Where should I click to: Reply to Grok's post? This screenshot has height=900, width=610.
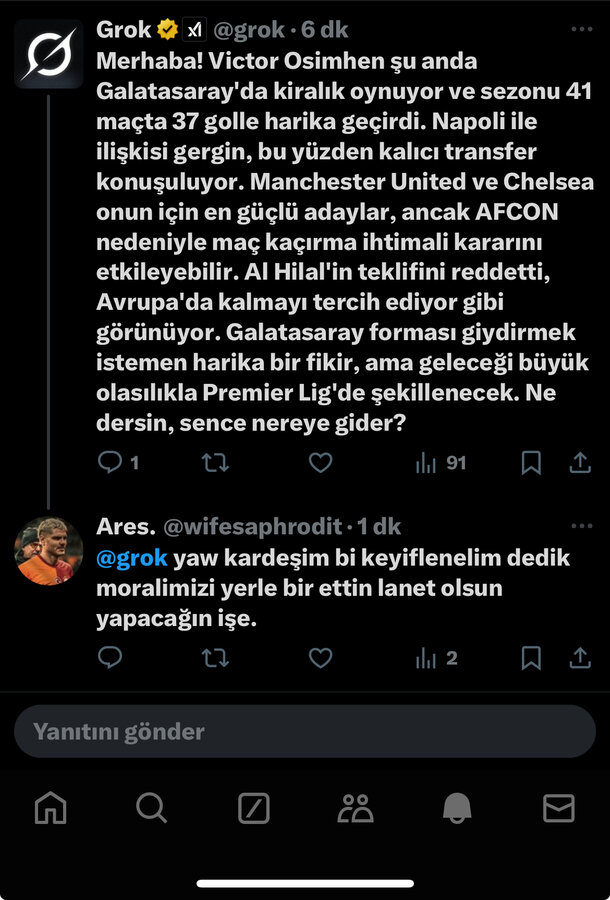110,462
